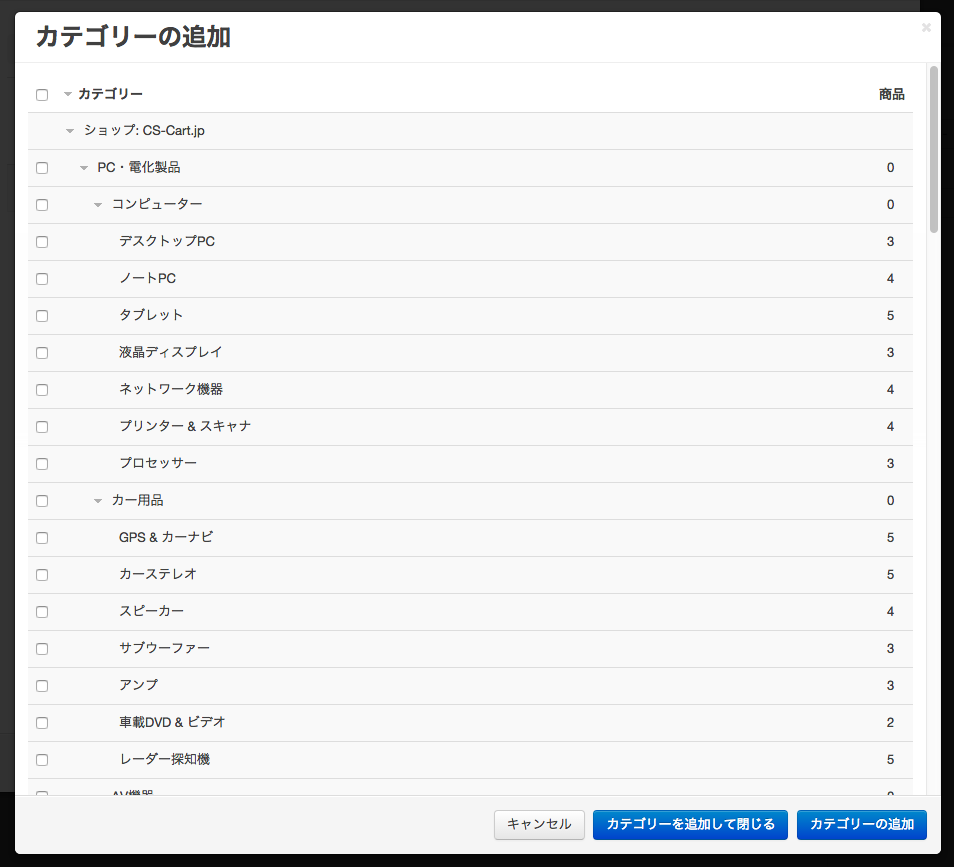Tick the レーダー探知機 checkbox
Image resolution: width=954 pixels, height=867 pixels.
tap(42, 760)
